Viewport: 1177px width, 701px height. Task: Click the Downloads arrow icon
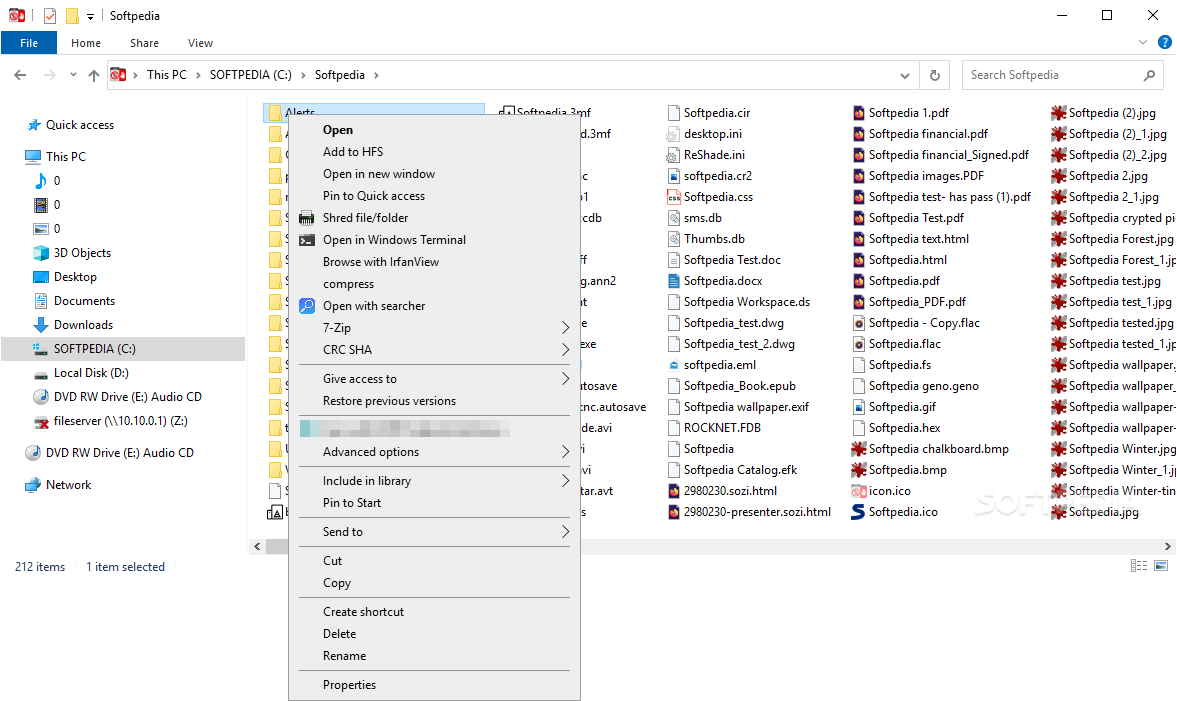[41, 325]
